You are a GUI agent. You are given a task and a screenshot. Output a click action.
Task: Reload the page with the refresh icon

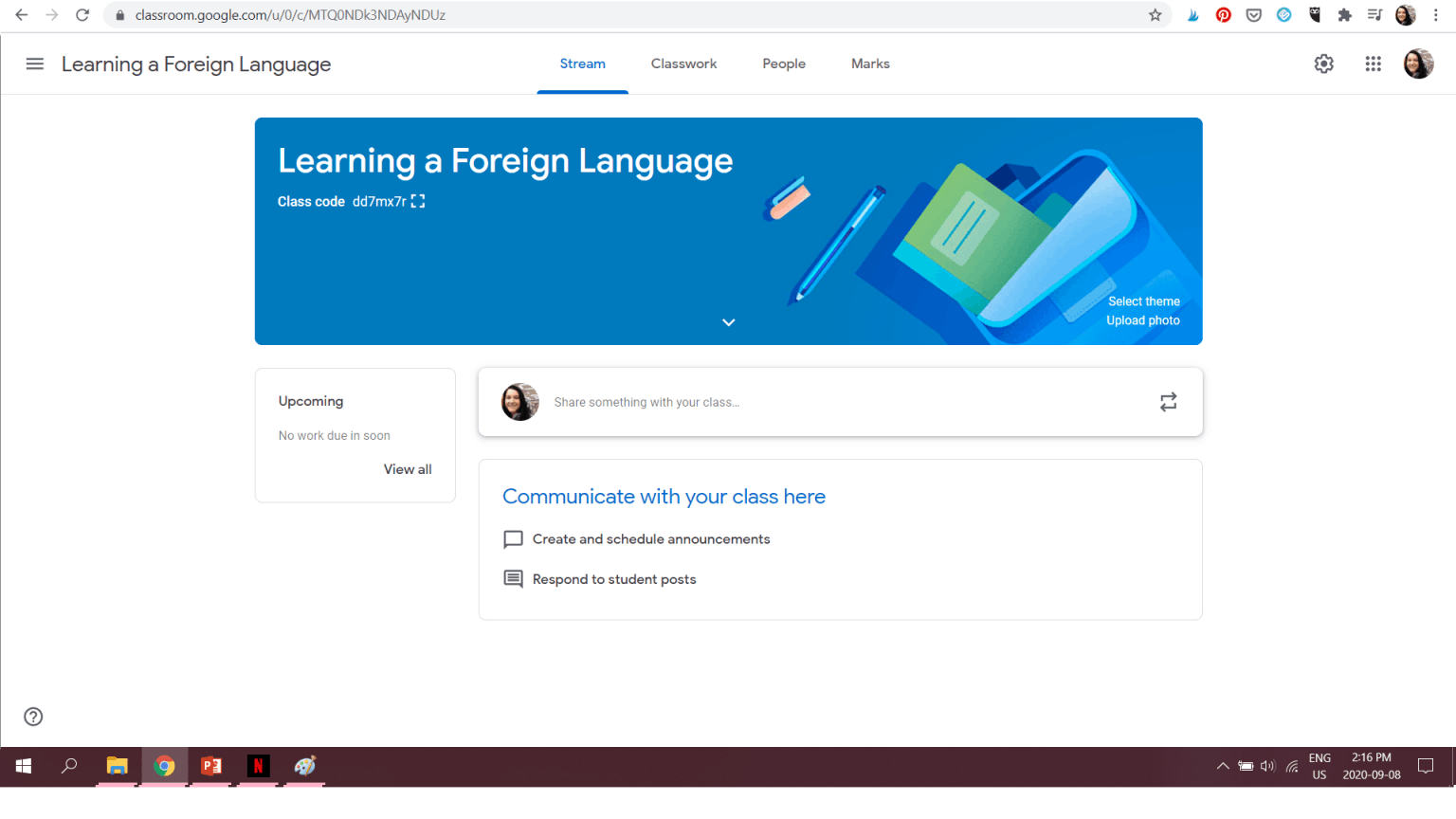(82, 14)
